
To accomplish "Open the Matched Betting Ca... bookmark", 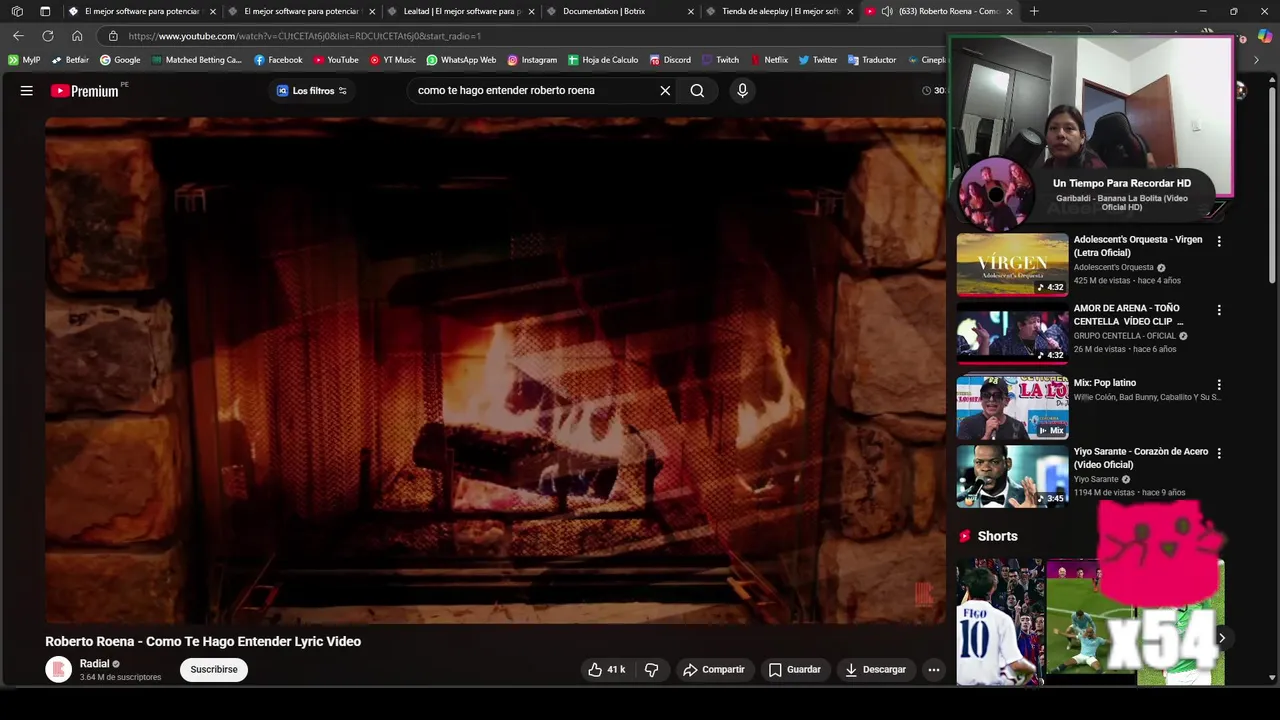I will pos(197,60).
